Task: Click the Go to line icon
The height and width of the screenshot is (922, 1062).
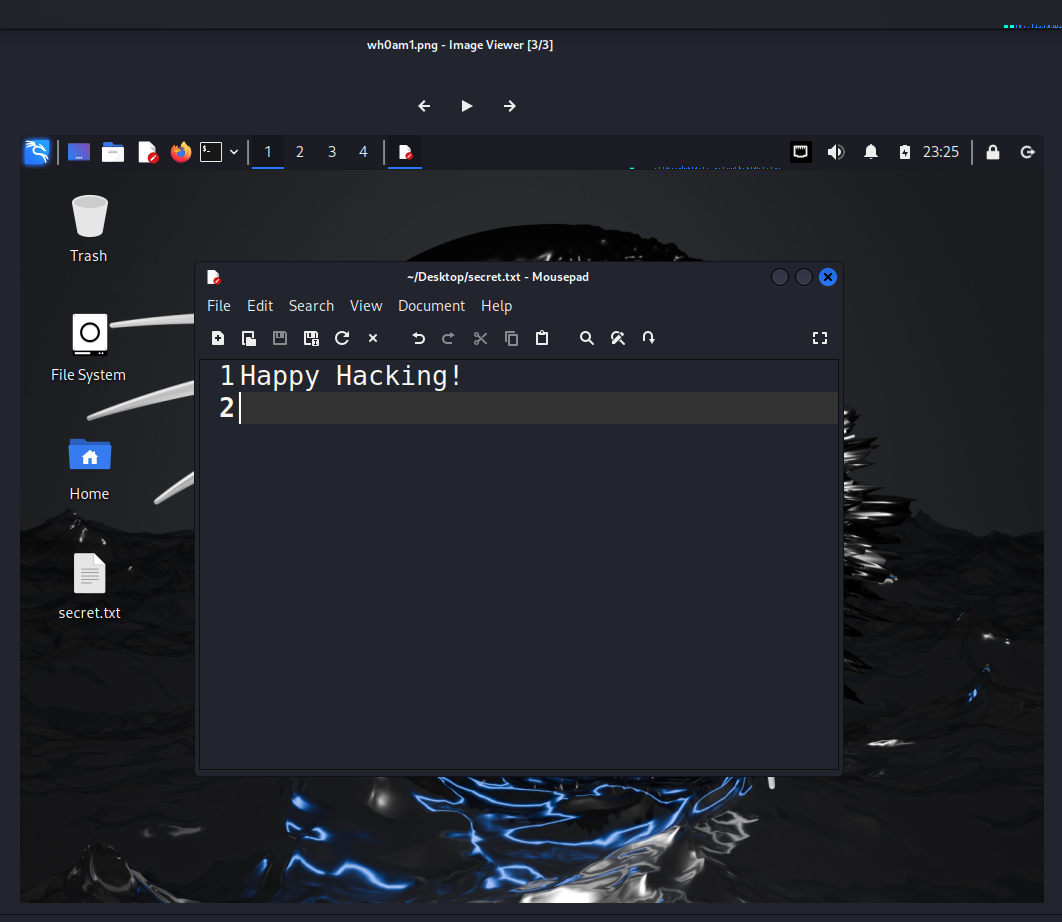Action: point(649,338)
